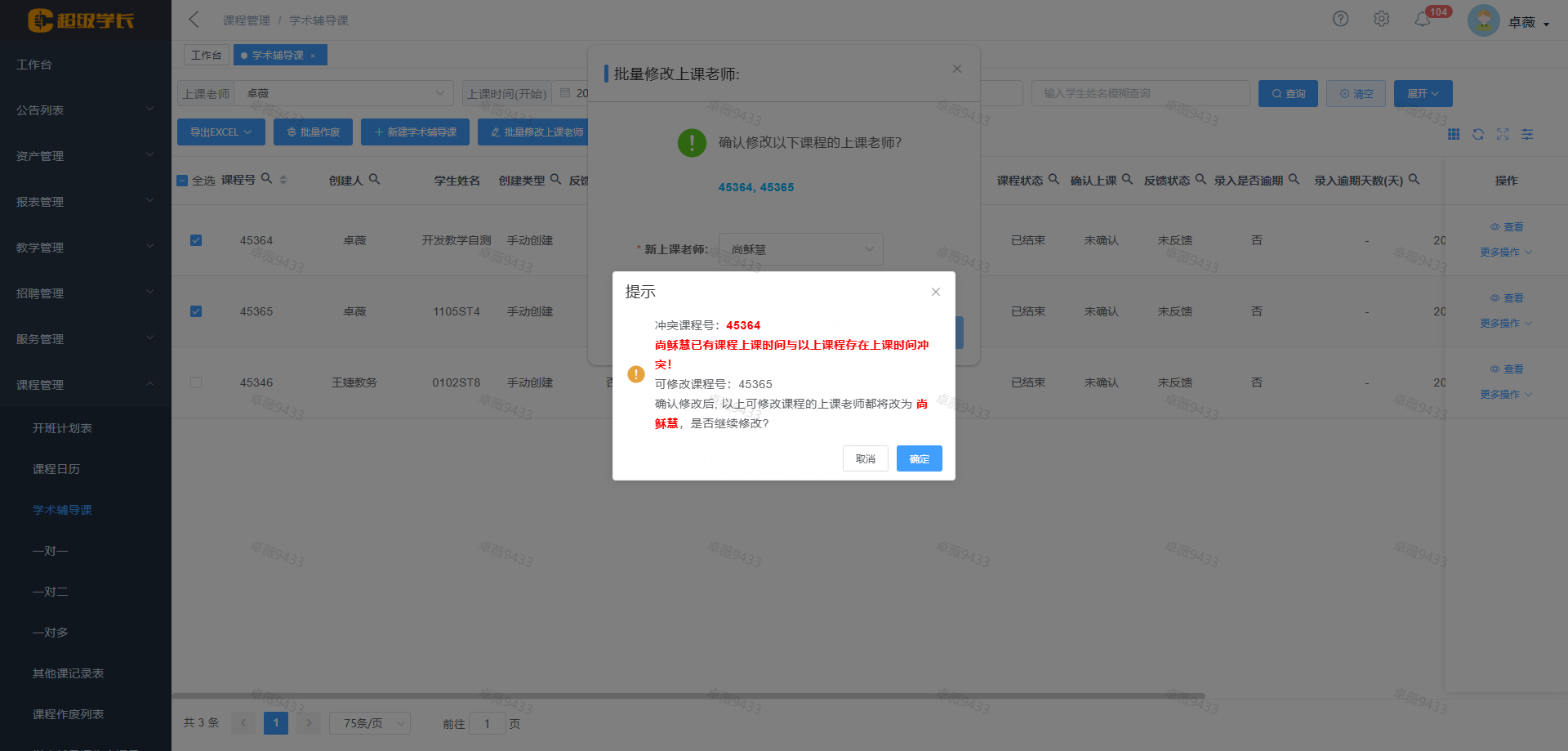
Task: Click 取消 to cancel the teacher change
Action: point(865,458)
